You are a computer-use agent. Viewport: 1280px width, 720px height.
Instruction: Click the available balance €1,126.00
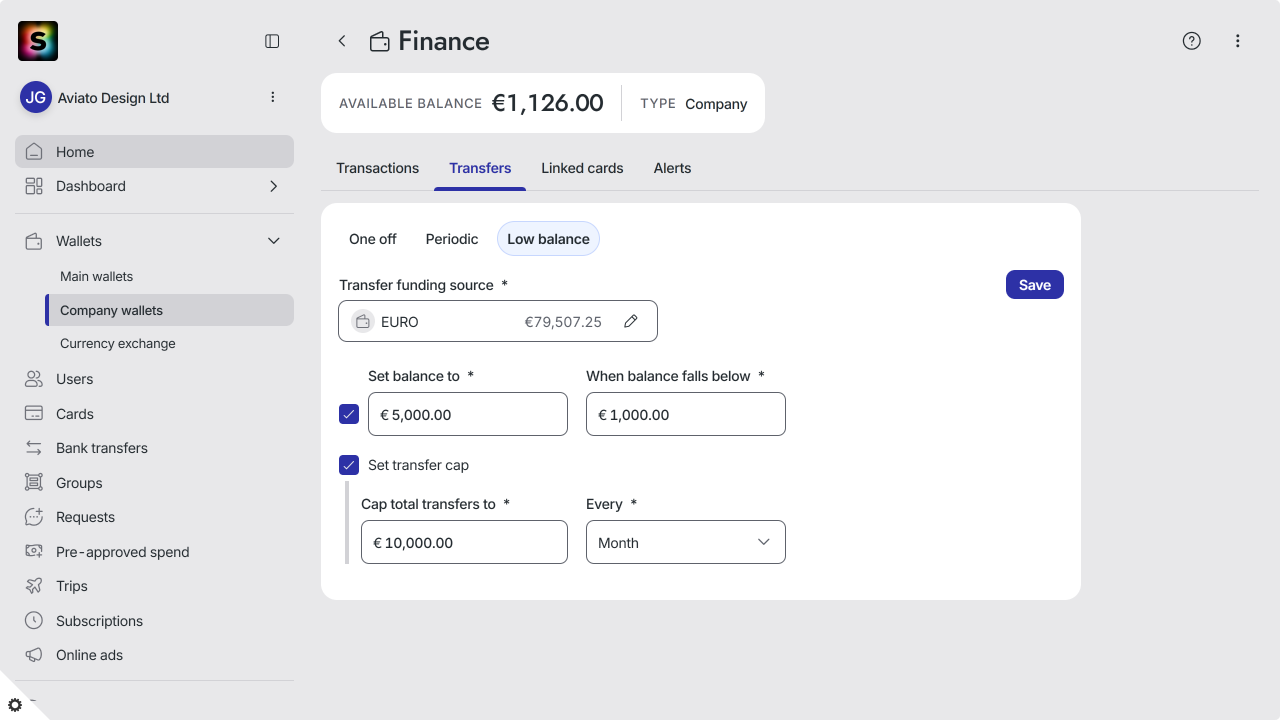pyautogui.click(x=548, y=103)
